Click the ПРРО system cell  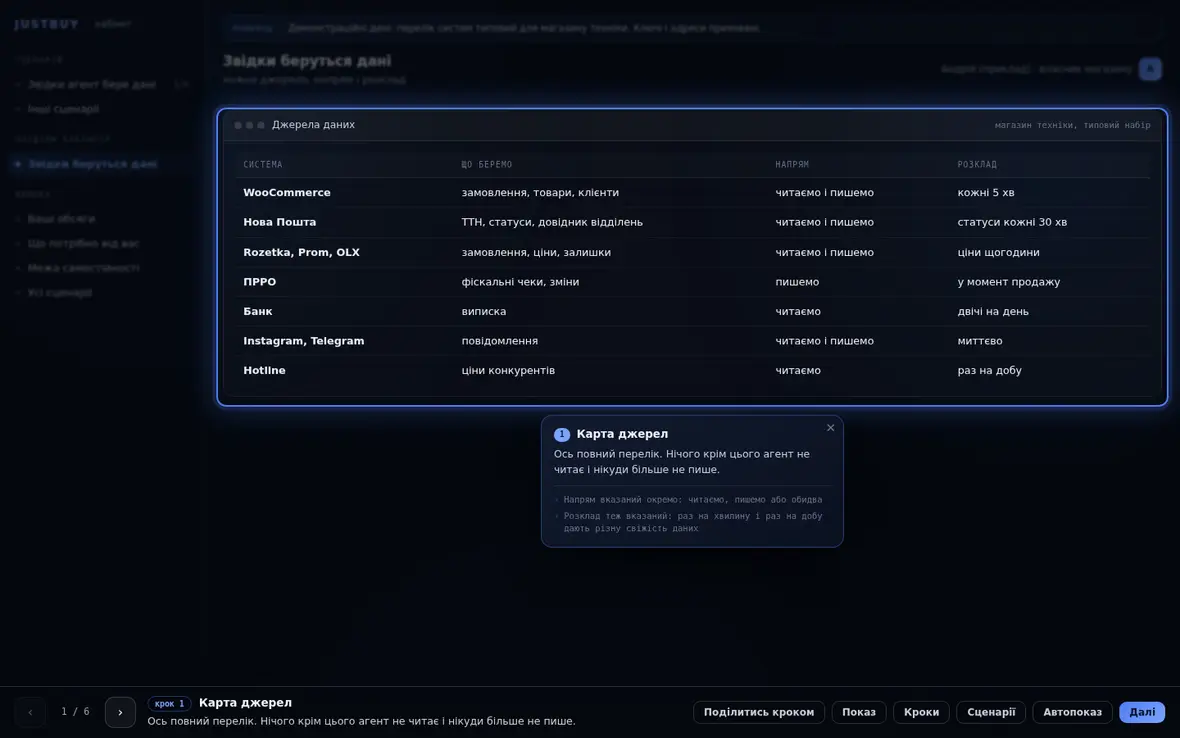[x=260, y=281]
